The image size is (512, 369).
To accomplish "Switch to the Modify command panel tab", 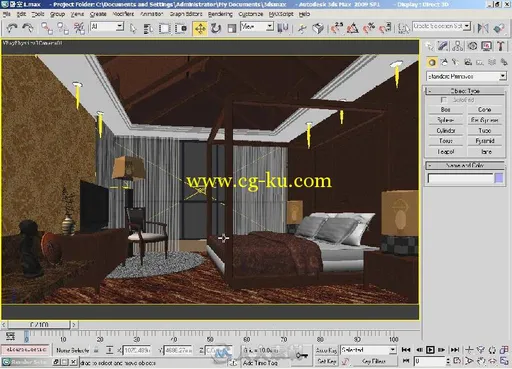I will point(443,46).
